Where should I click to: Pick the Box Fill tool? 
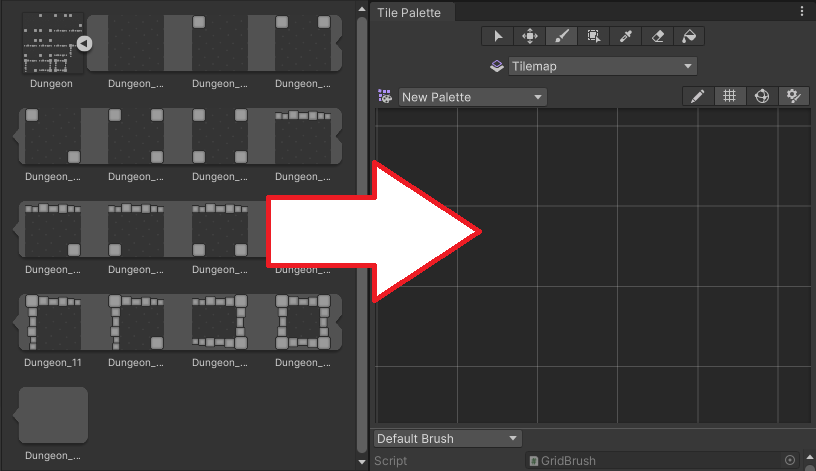pos(593,36)
